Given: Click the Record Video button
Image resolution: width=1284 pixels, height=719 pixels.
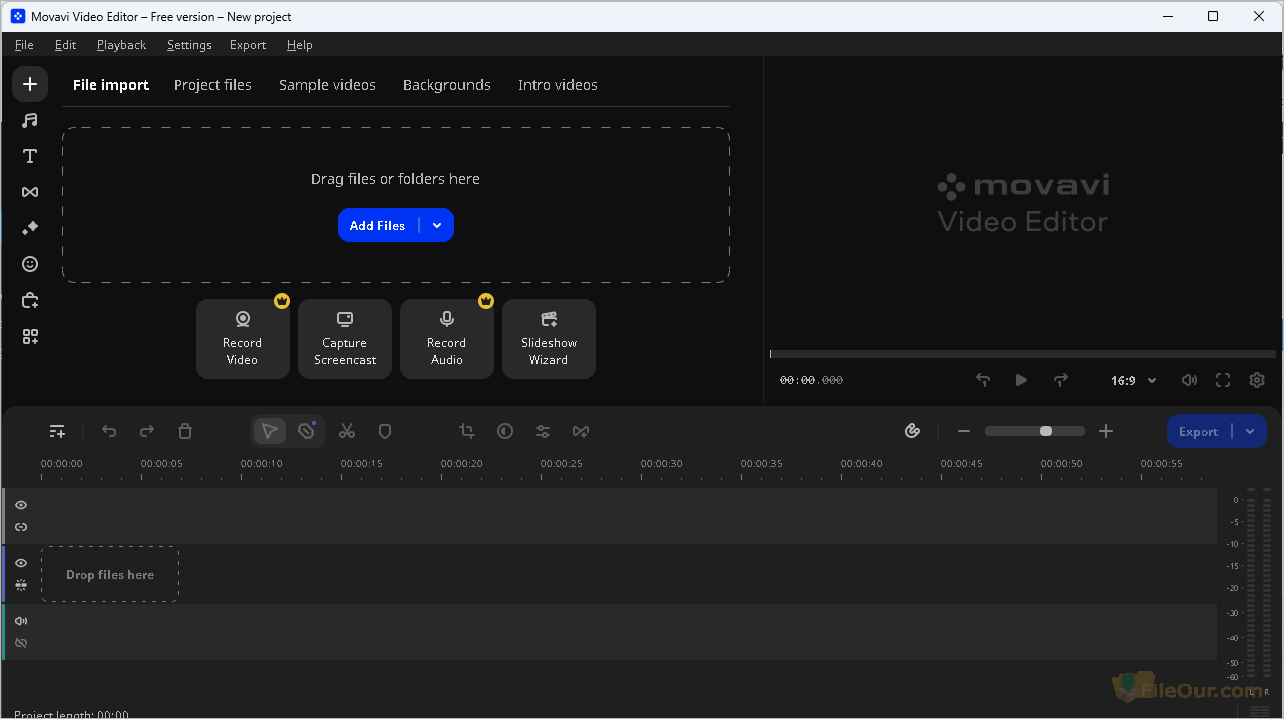Looking at the screenshot, I should (242, 339).
